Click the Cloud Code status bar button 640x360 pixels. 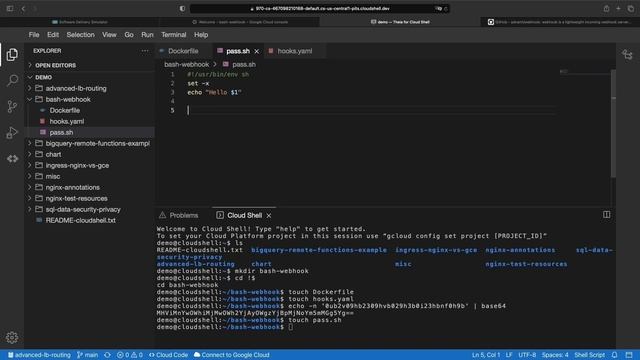168,355
